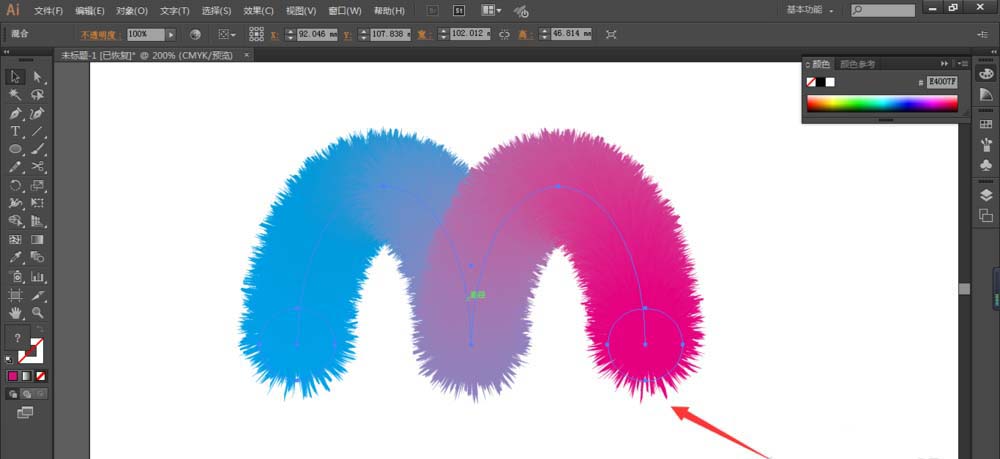Click the Eyedropper tool
The width and height of the screenshot is (1000, 459).
(16, 258)
